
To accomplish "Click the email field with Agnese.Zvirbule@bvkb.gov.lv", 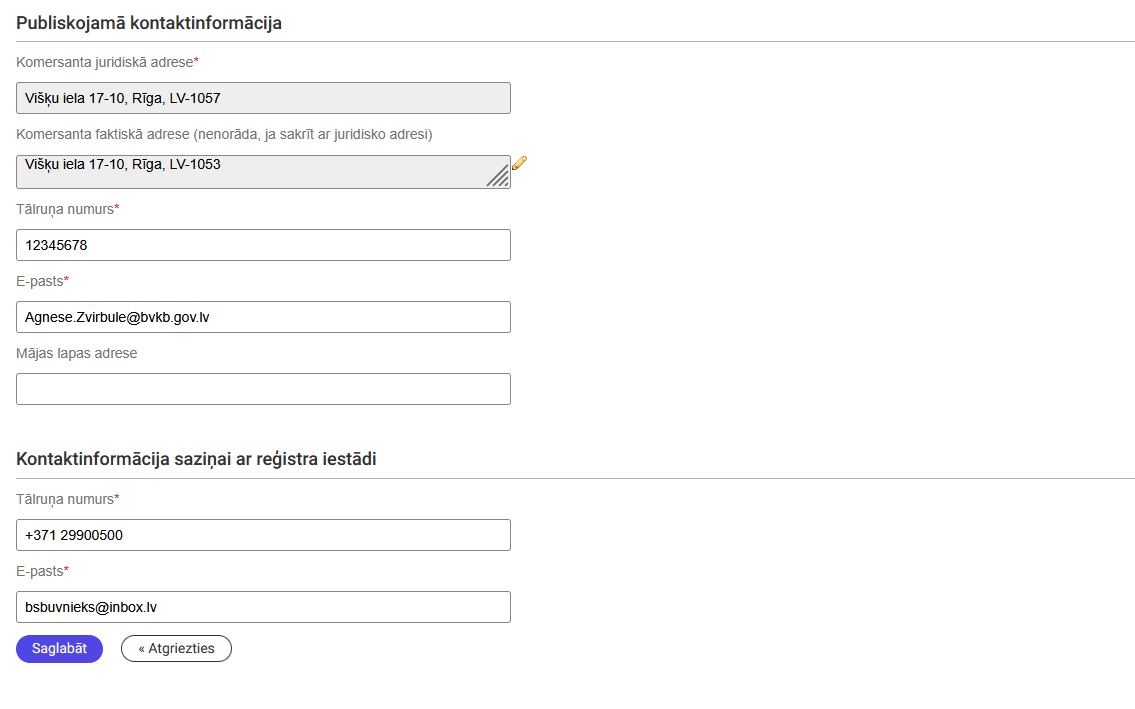I will [263, 317].
